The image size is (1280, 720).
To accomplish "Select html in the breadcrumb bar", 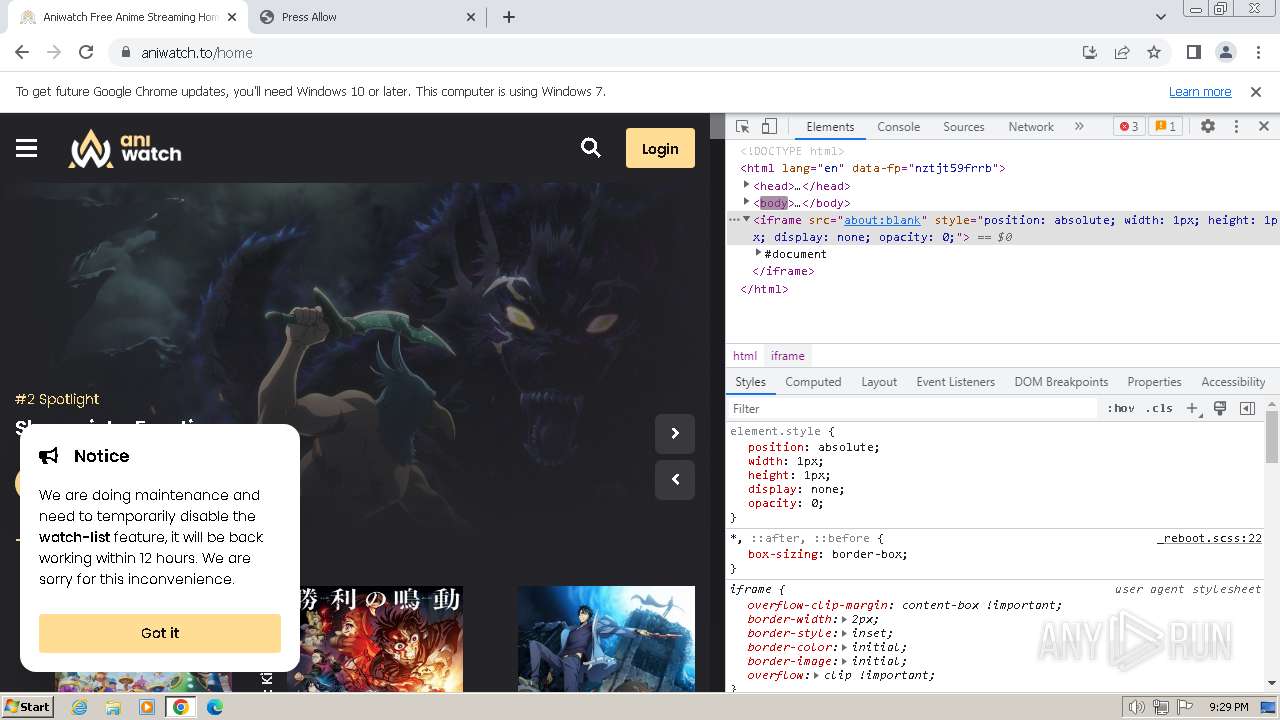I will click(x=745, y=356).
